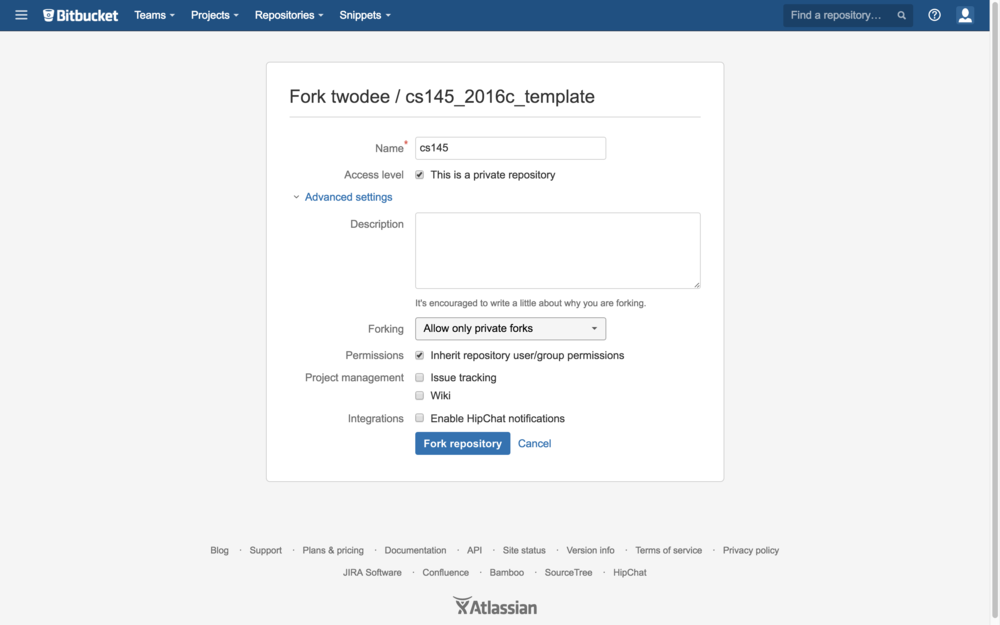Enable the Wiki checkbox

pyautogui.click(x=420, y=396)
